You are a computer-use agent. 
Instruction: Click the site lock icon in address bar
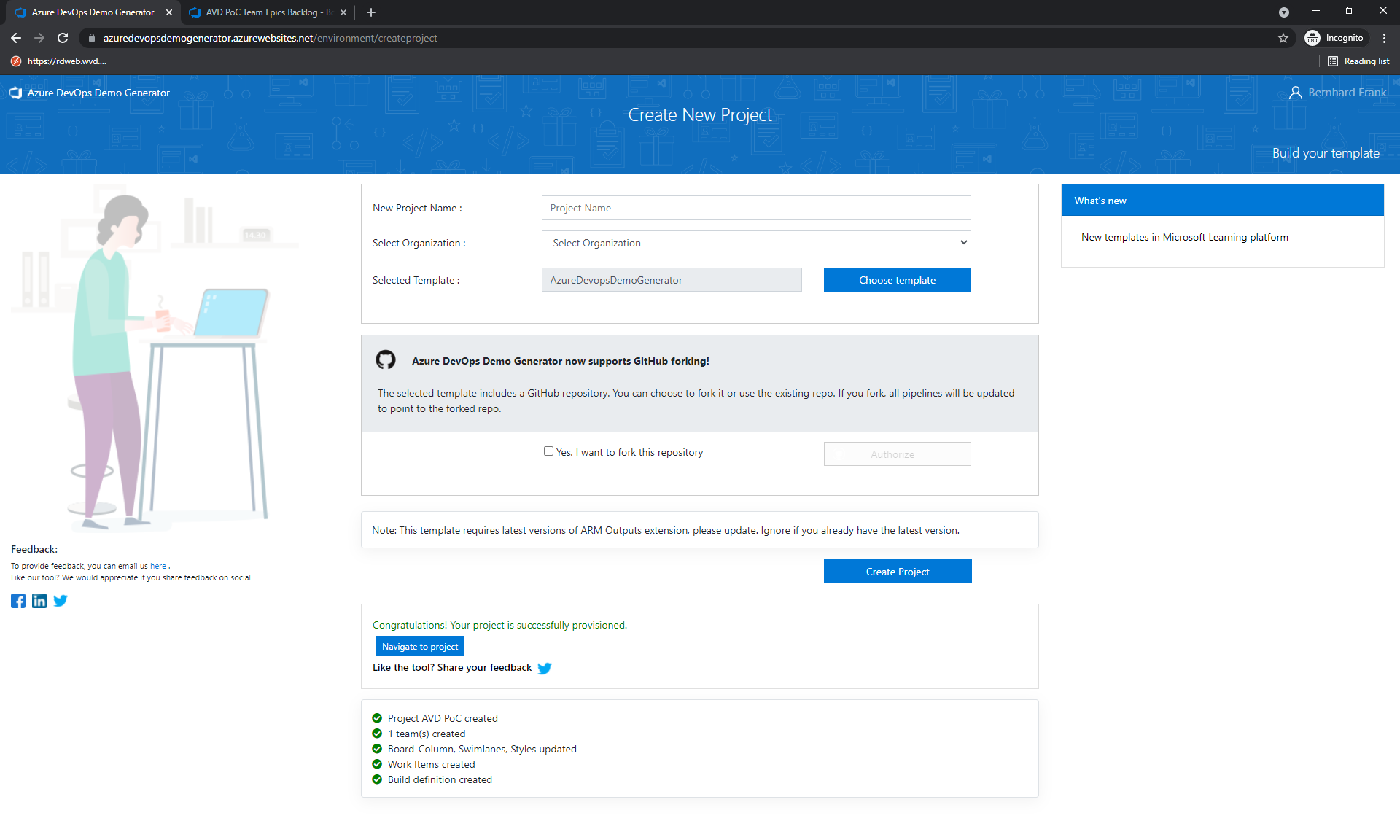(x=91, y=38)
